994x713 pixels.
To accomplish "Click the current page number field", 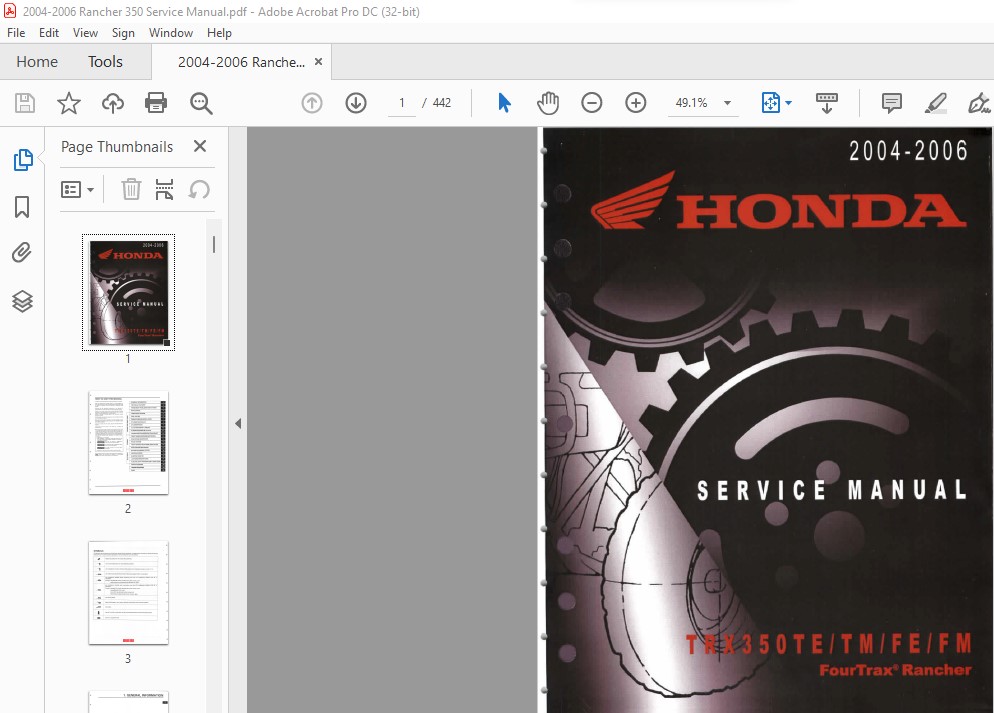I will pos(402,103).
